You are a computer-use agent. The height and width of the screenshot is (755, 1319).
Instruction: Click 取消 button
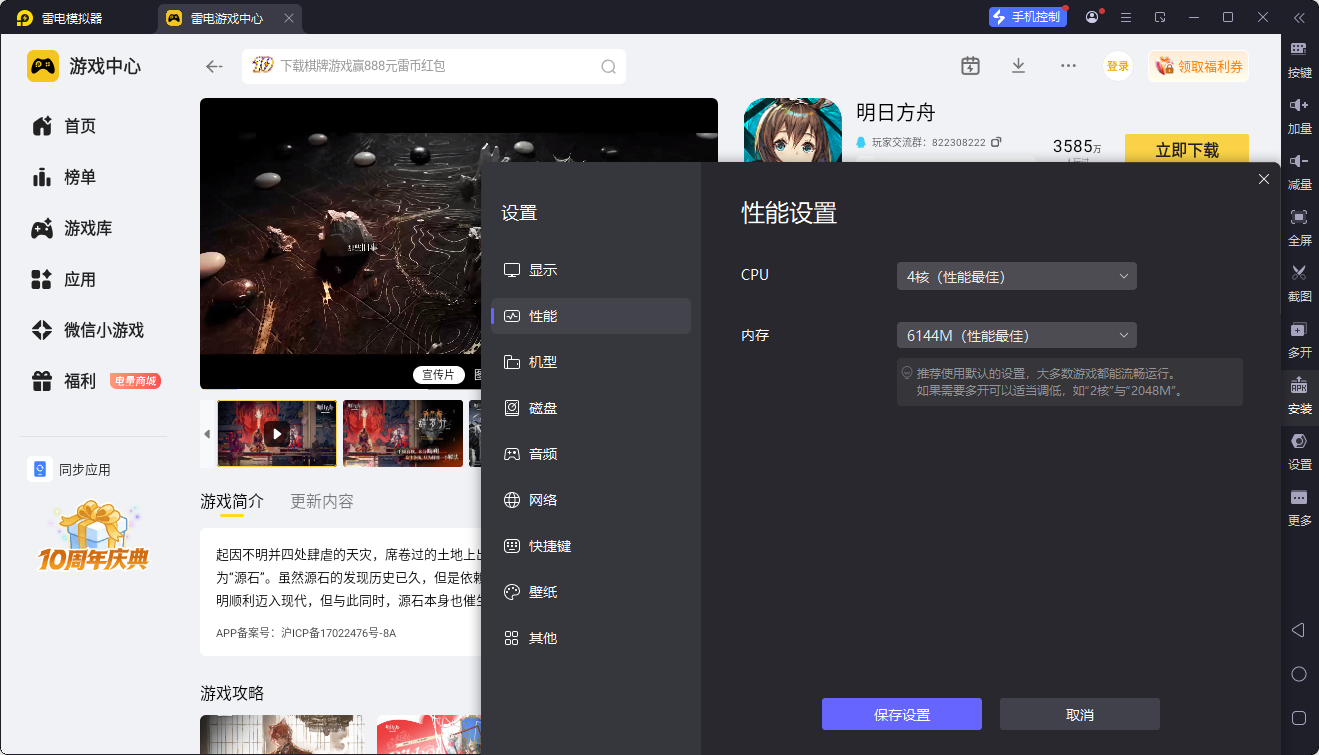coord(1080,714)
